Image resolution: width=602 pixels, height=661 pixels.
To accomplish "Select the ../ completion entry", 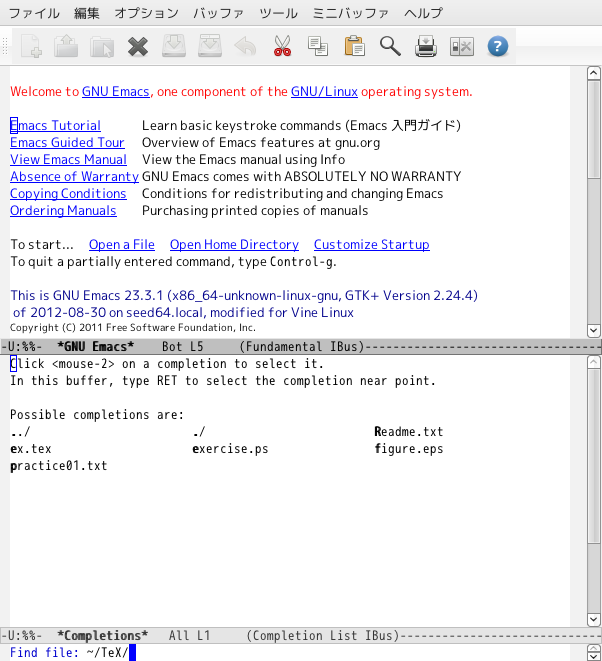I will (20, 432).
